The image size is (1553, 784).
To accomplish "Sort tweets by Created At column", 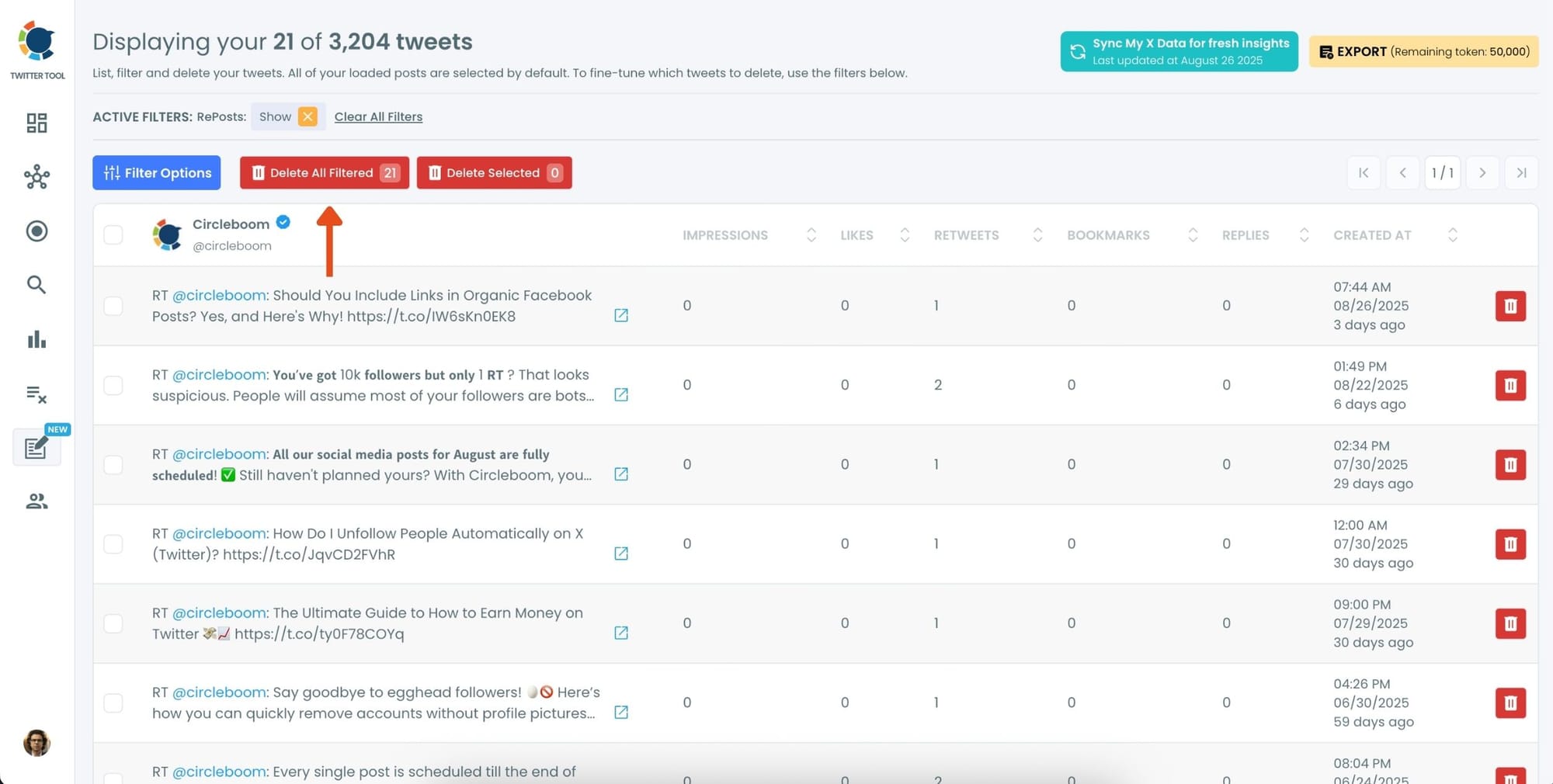I will click(x=1453, y=234).
